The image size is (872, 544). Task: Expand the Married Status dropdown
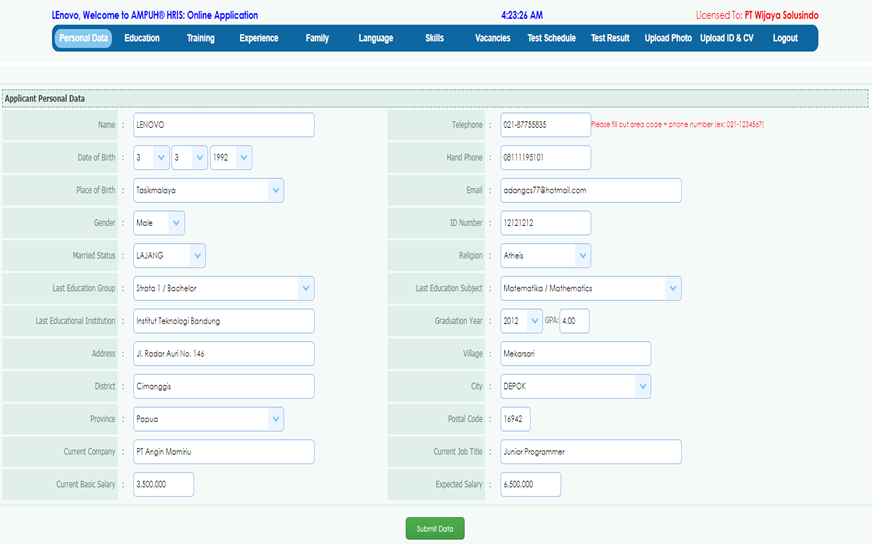tap(169, 256)
